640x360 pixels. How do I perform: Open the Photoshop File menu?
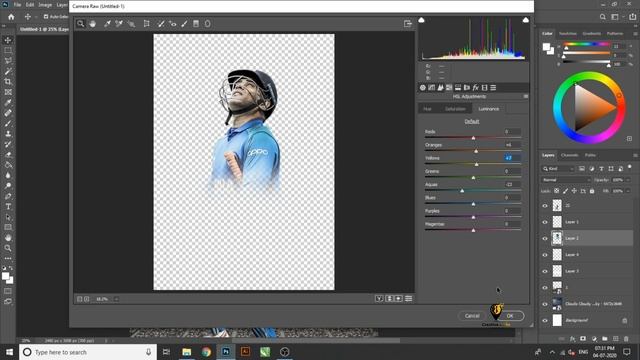click(x=17, y=5)
